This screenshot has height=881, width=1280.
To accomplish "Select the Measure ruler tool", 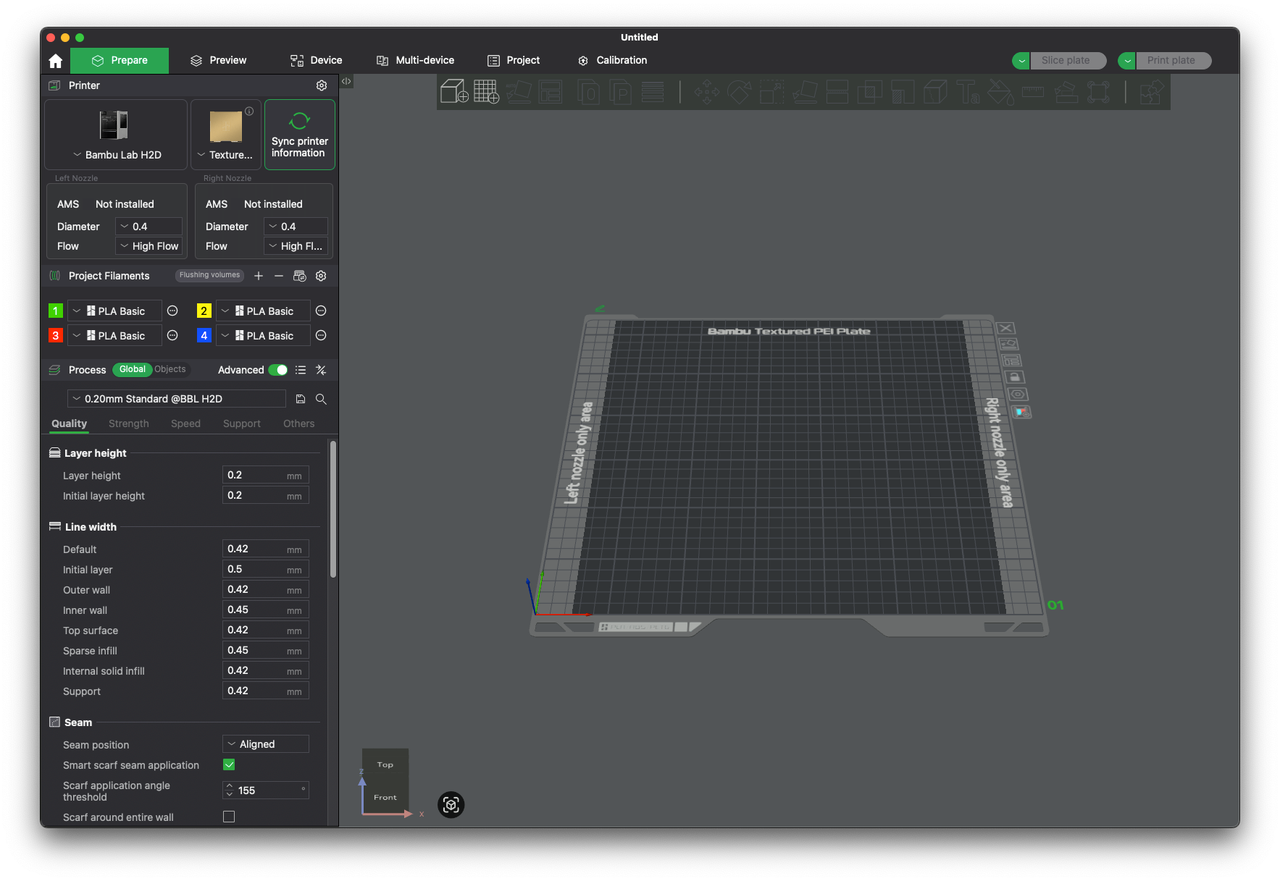I will point(1033,92).
